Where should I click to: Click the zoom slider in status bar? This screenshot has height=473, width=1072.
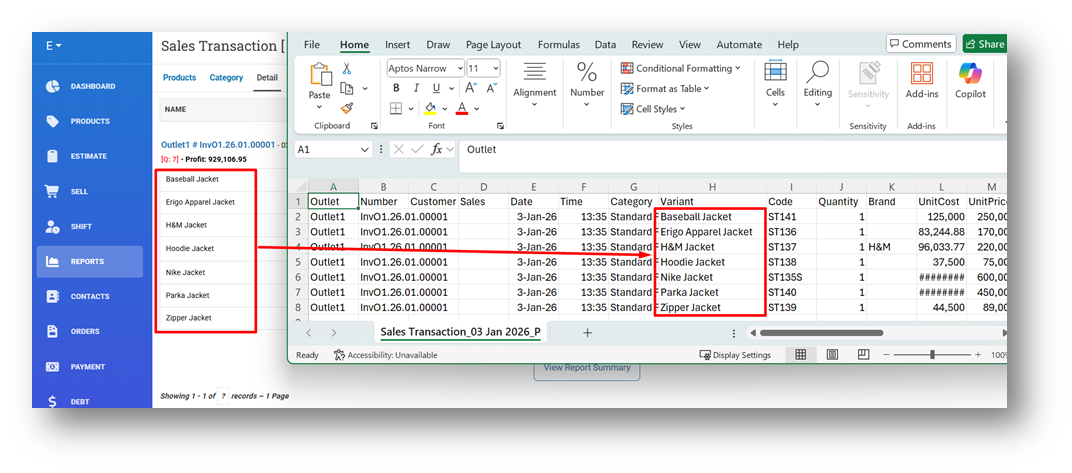tap(932, 355)
